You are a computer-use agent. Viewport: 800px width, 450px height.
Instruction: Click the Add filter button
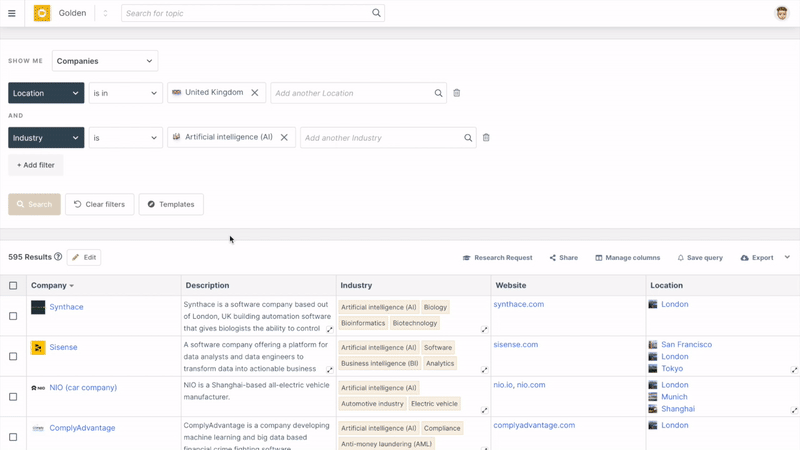36,165
